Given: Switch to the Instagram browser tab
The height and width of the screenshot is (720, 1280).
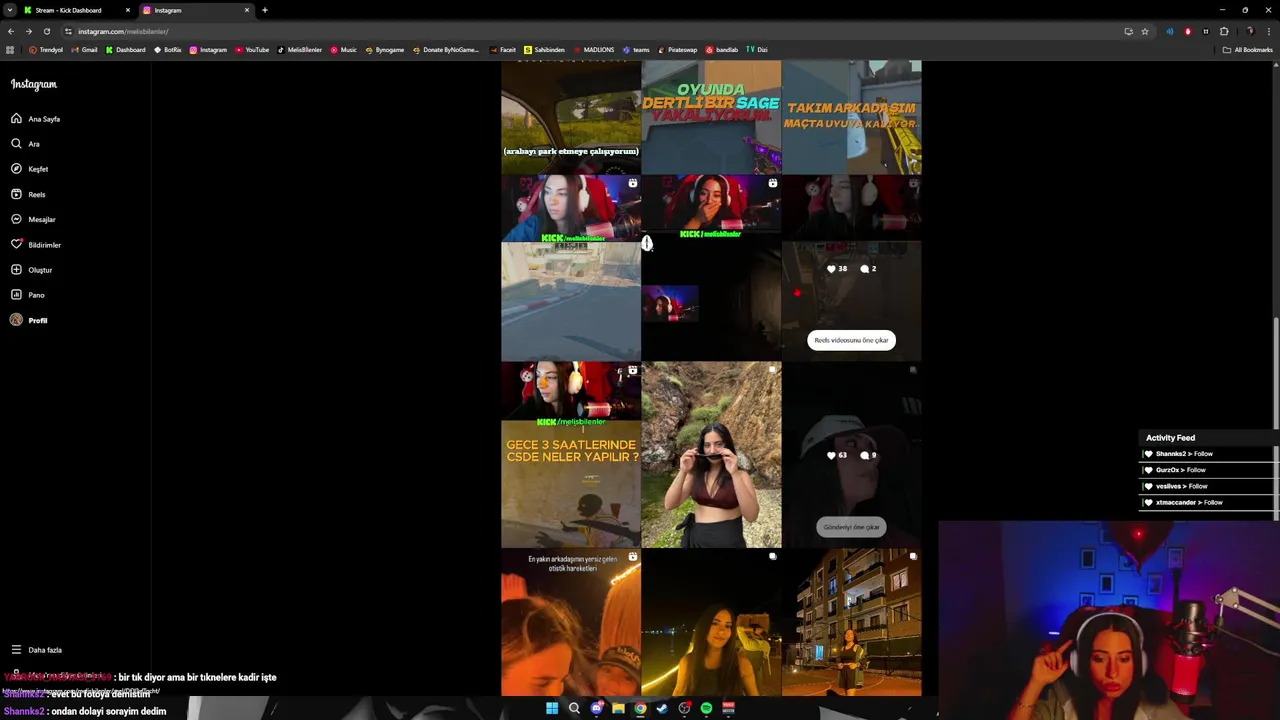Looking at the screenshot, I should (195, 10).
